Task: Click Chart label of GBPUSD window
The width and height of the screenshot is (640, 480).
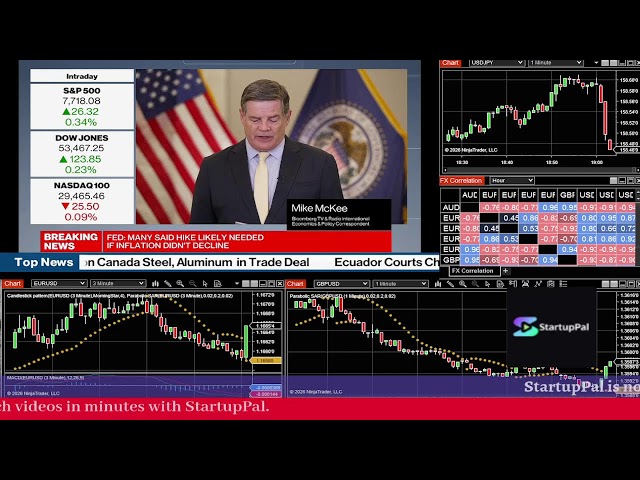Action: pos(295,284)
